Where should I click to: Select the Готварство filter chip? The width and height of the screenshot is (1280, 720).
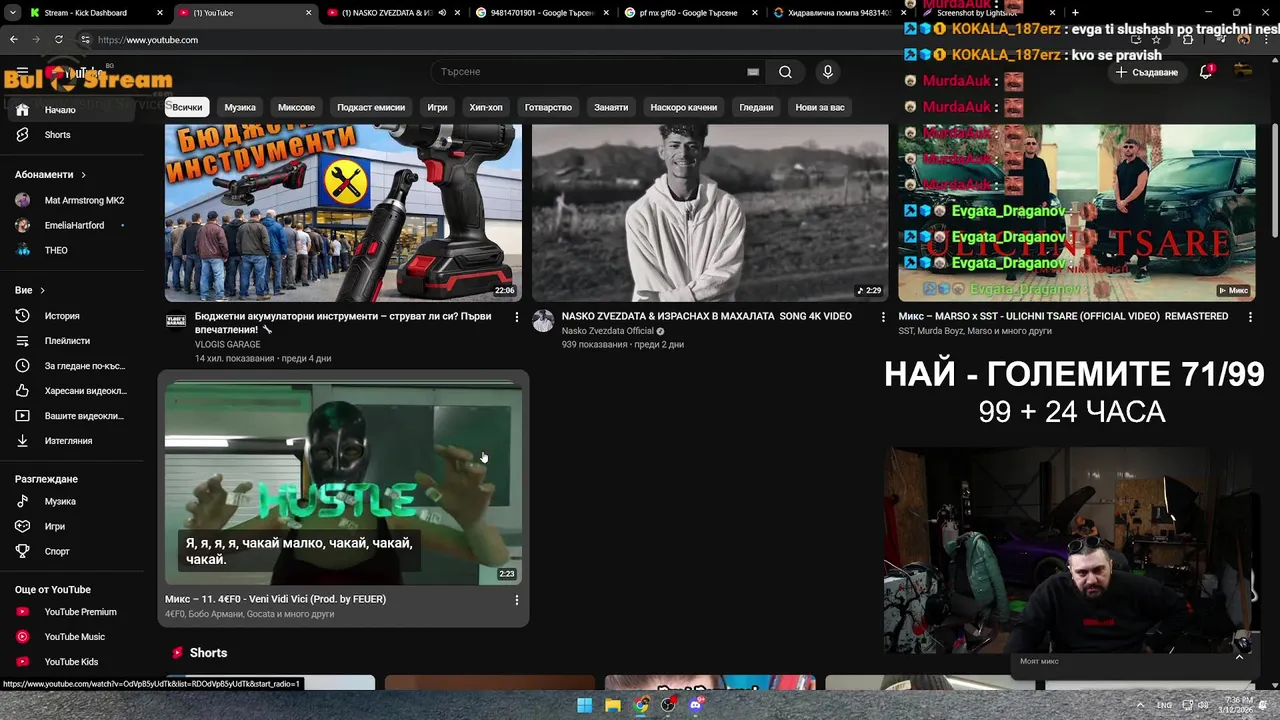[x=548, y=107]
